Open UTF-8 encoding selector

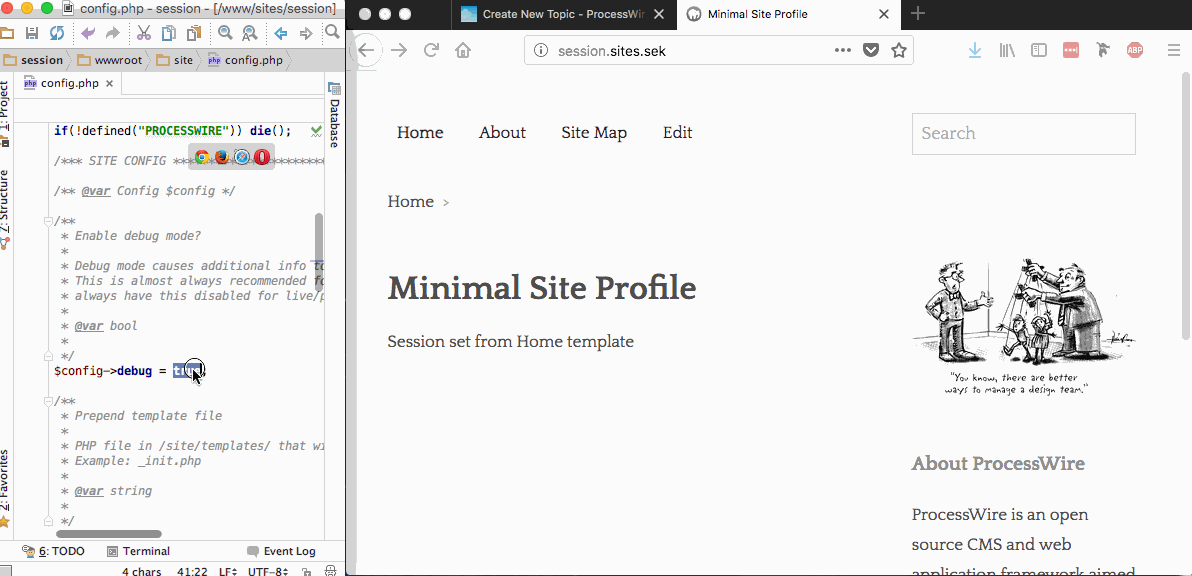(x=268, y=571)
